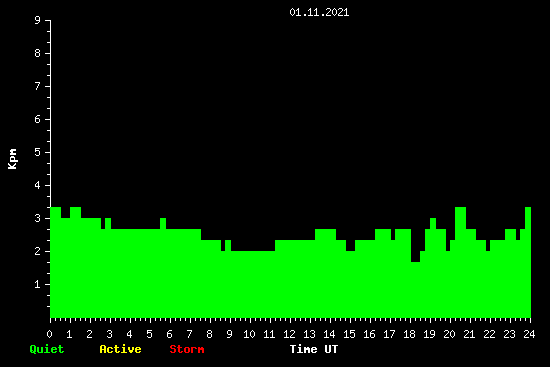Click the green Quiet legend label

coord(47,349)
